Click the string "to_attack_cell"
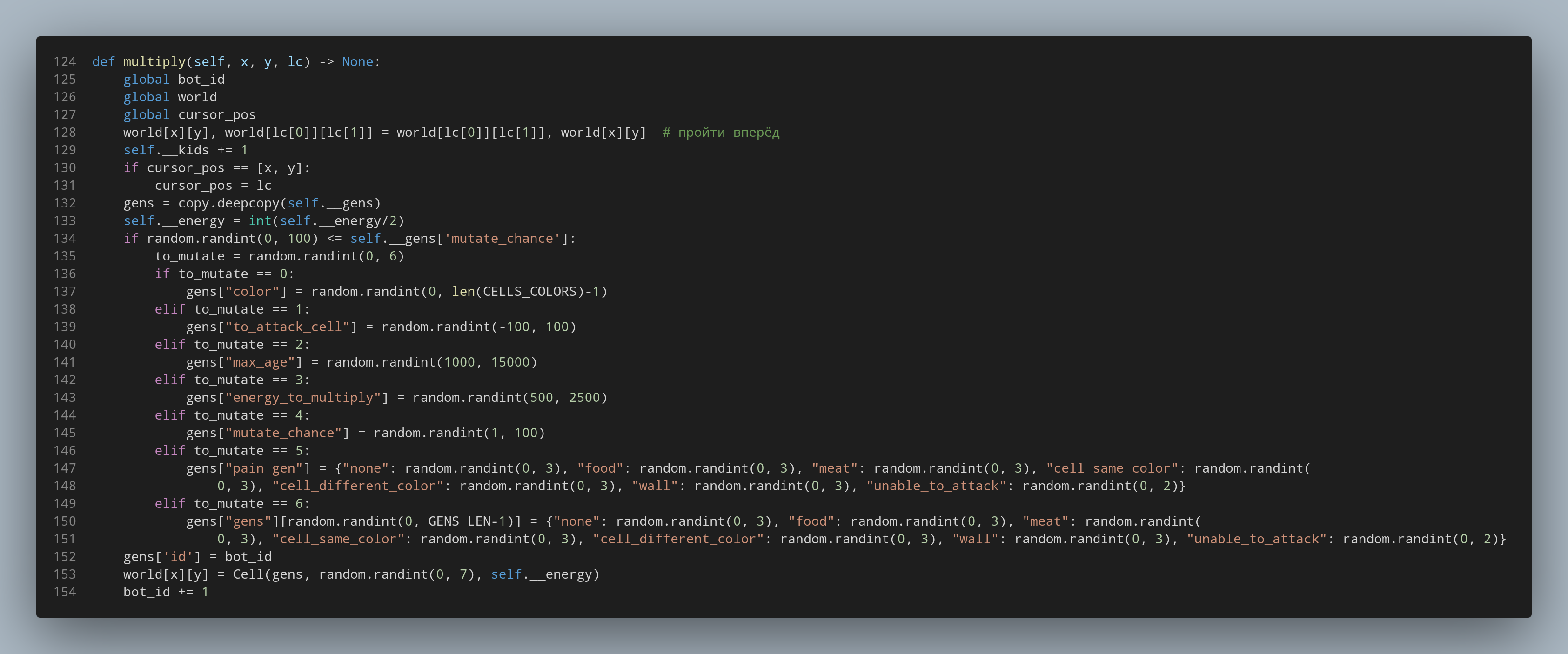 tap(287, 327)
